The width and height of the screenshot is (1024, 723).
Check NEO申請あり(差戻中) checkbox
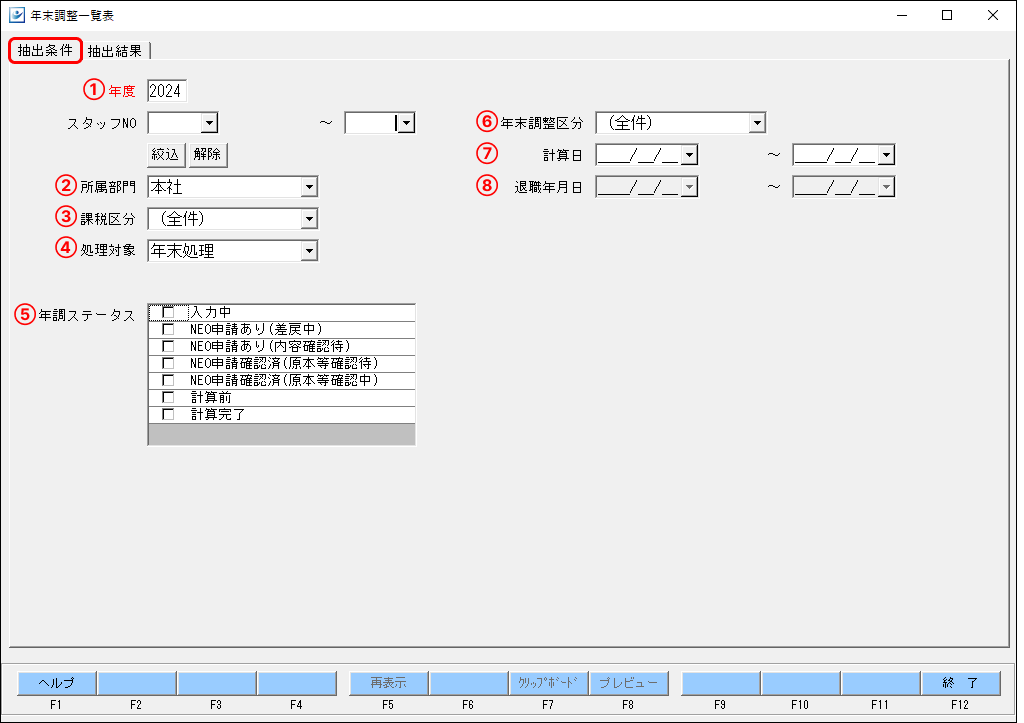[x=168, y=330]
